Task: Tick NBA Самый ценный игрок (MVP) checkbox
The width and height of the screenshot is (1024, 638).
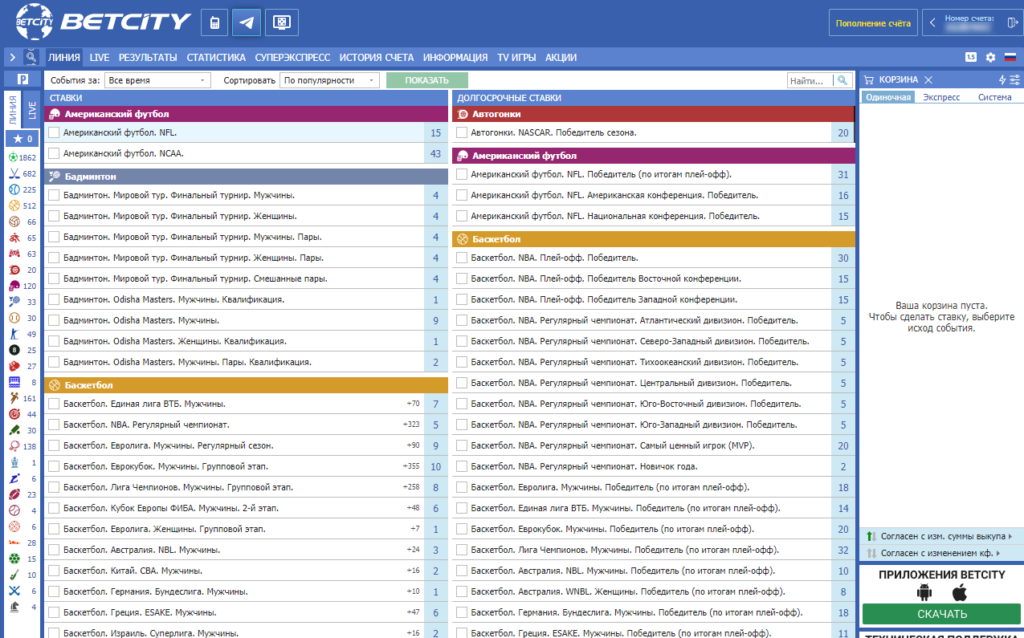Action: pos(462,446)
